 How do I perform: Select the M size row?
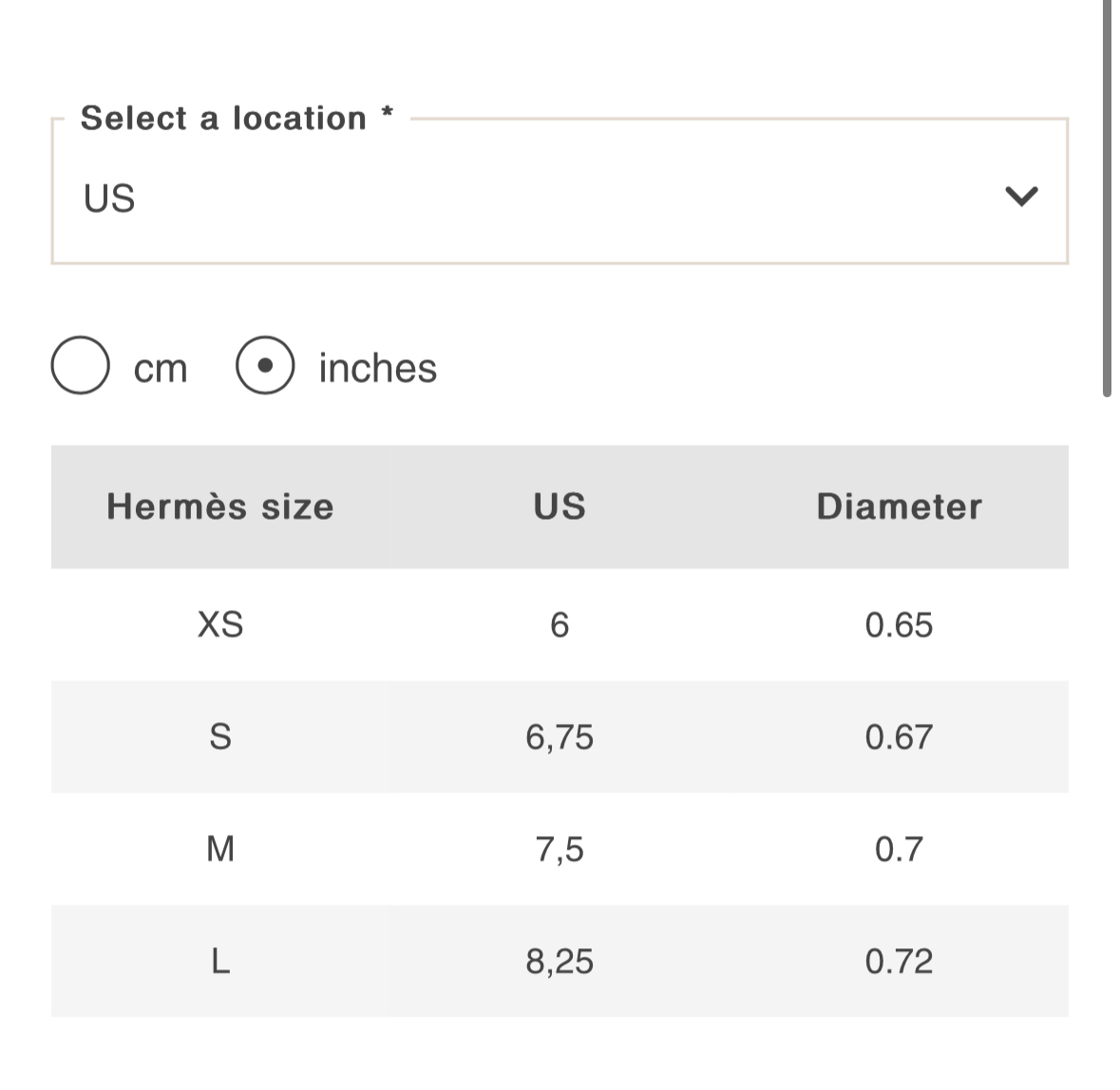(560, 850)
